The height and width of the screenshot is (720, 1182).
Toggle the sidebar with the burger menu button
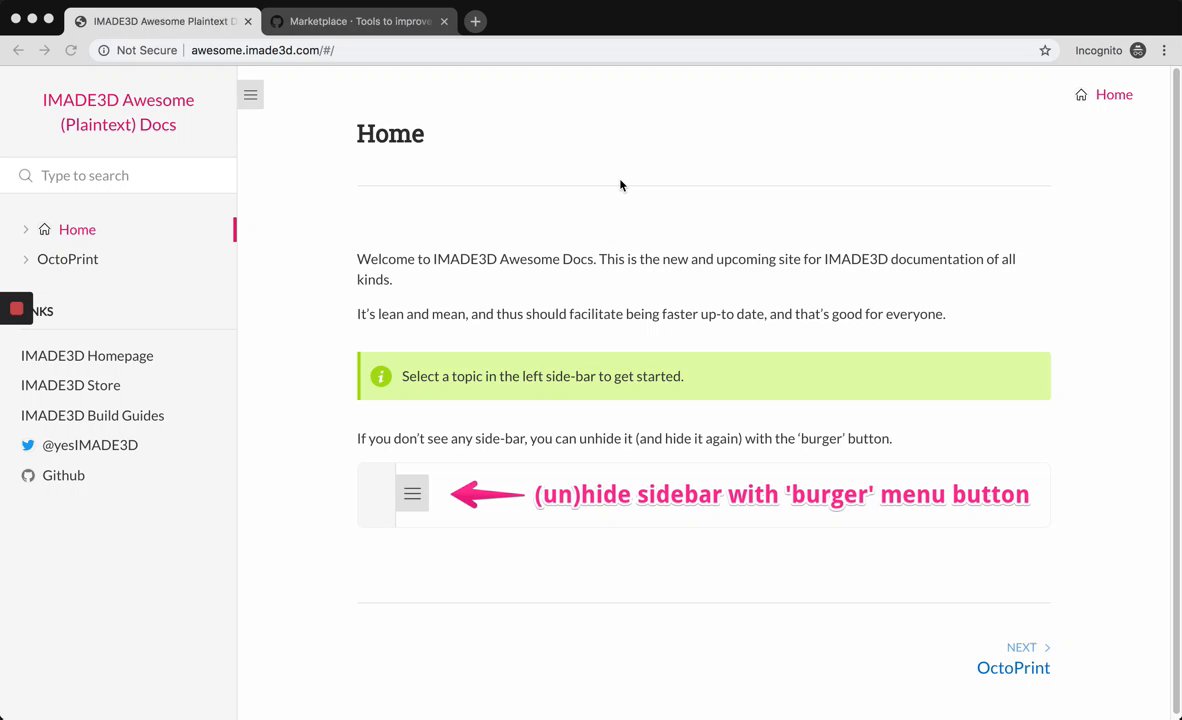coord(250,95)
